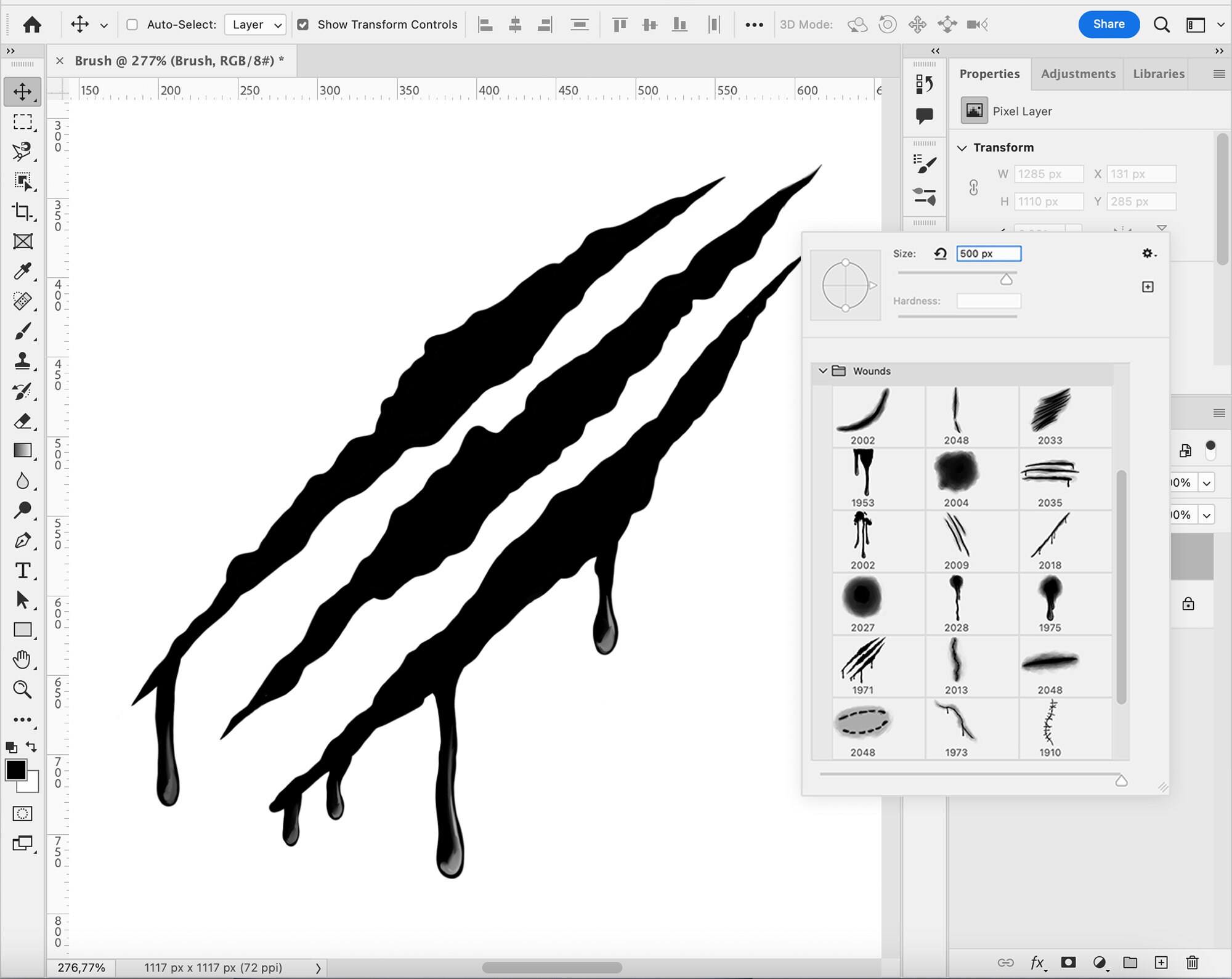The height and width of the screenshot is (979, 1232).
Task: Select the Horizontal Type tool
Action: click(x=23, y=571)
